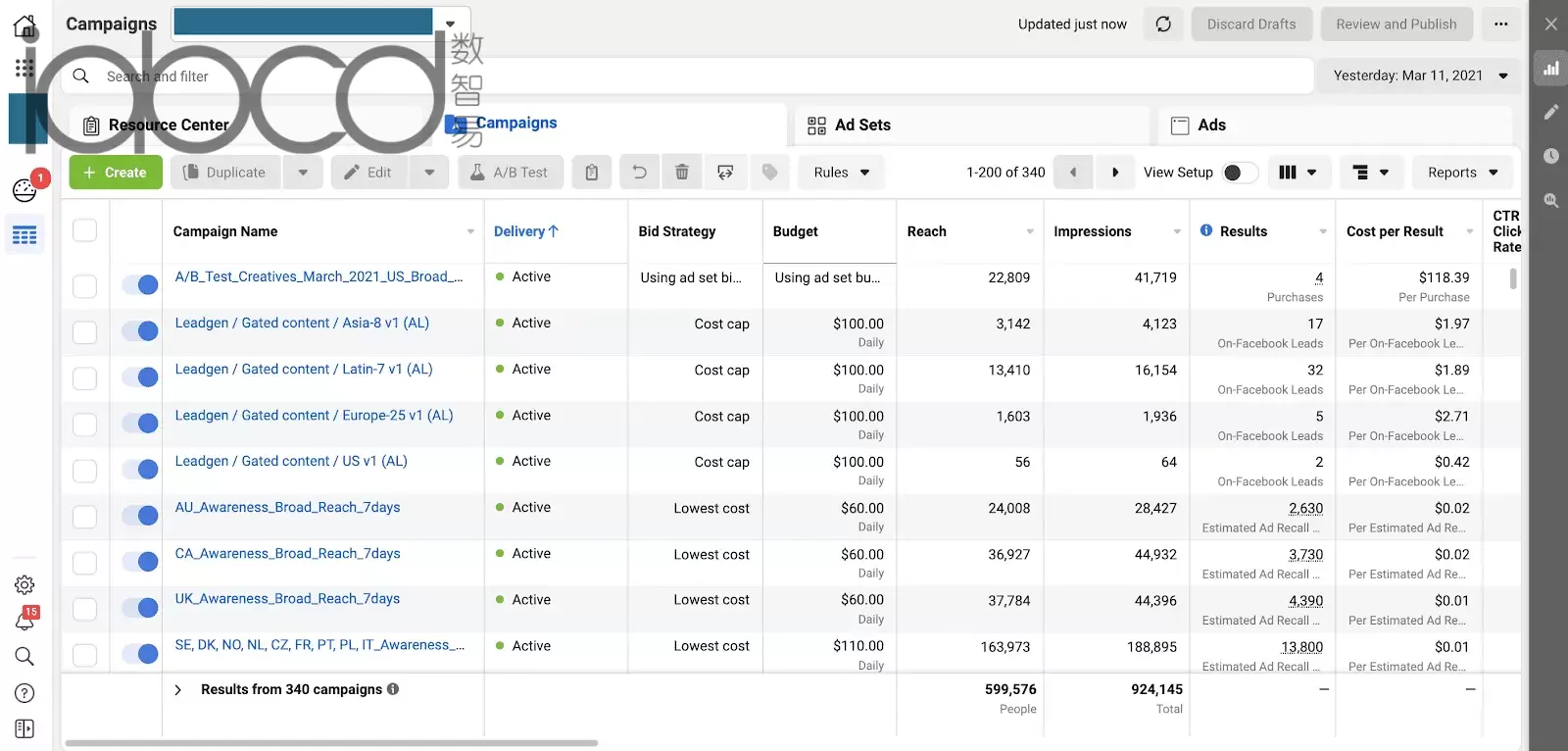This screenshot has height=751, width=1568.
Task: Open the SE, DK, NO, NL, CZ Awareness campaign link
Action: coord(319,645)
